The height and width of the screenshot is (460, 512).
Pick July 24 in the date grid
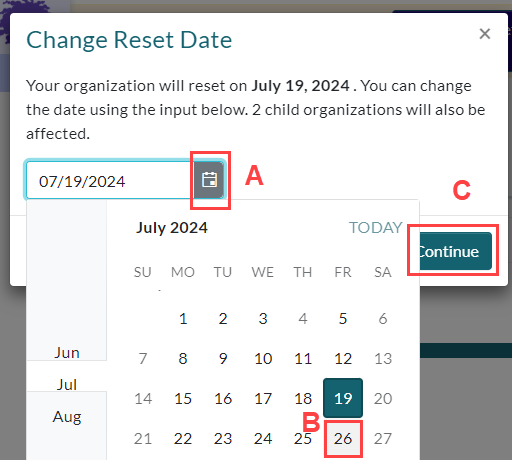point(263,438)
